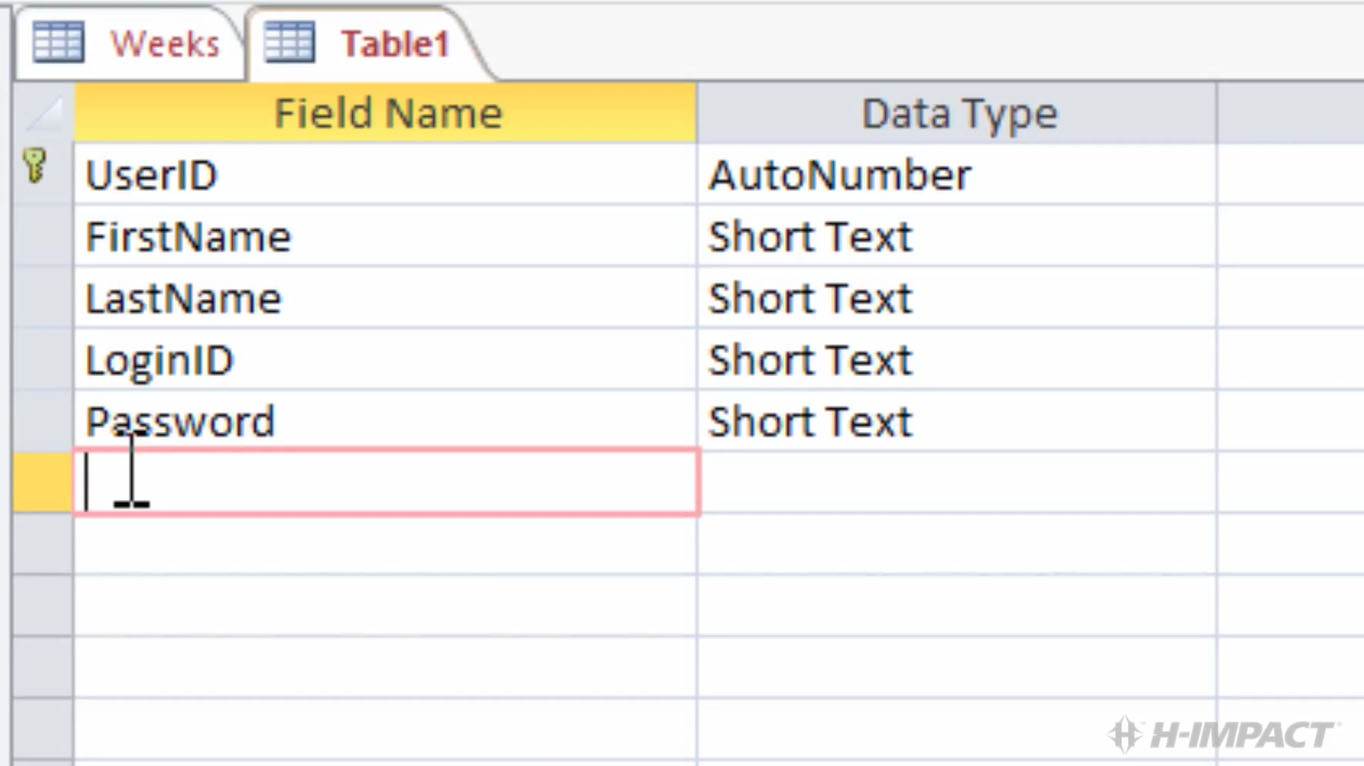The height and width of the screenshot is (766, 1364).
Task: Open the data type for LoginID
Action: pos(957,360)
